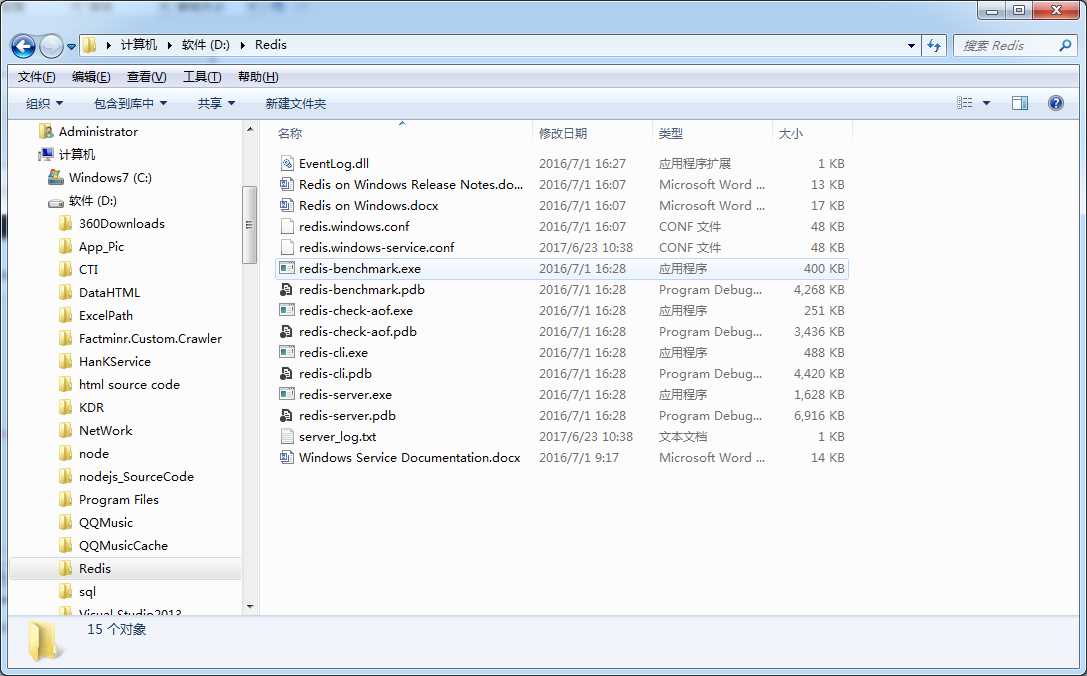This screenshot has height=676, width=1087.
Task: Open address bar history dropdown
Action: click(911, 46)
